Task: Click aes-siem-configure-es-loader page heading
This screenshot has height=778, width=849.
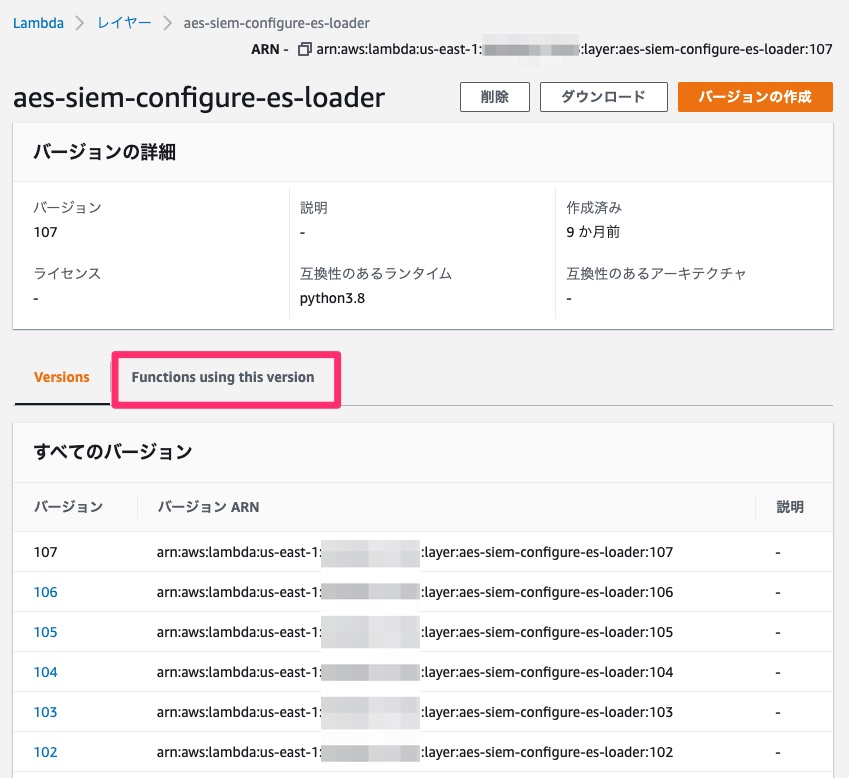Action: pyautogui.click(x=199, y=98)
